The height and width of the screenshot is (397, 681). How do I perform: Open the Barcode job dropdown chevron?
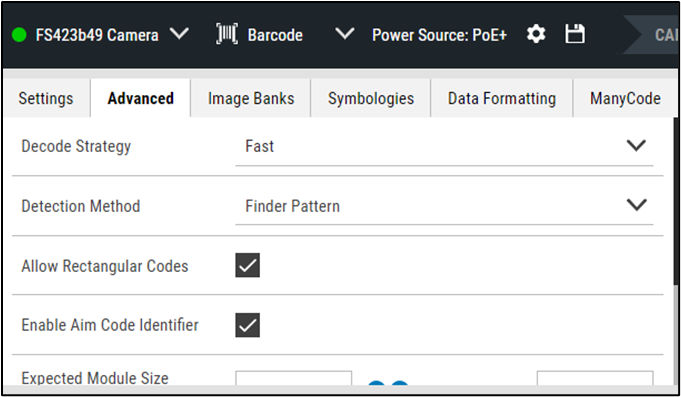click(x=345, y=33)
